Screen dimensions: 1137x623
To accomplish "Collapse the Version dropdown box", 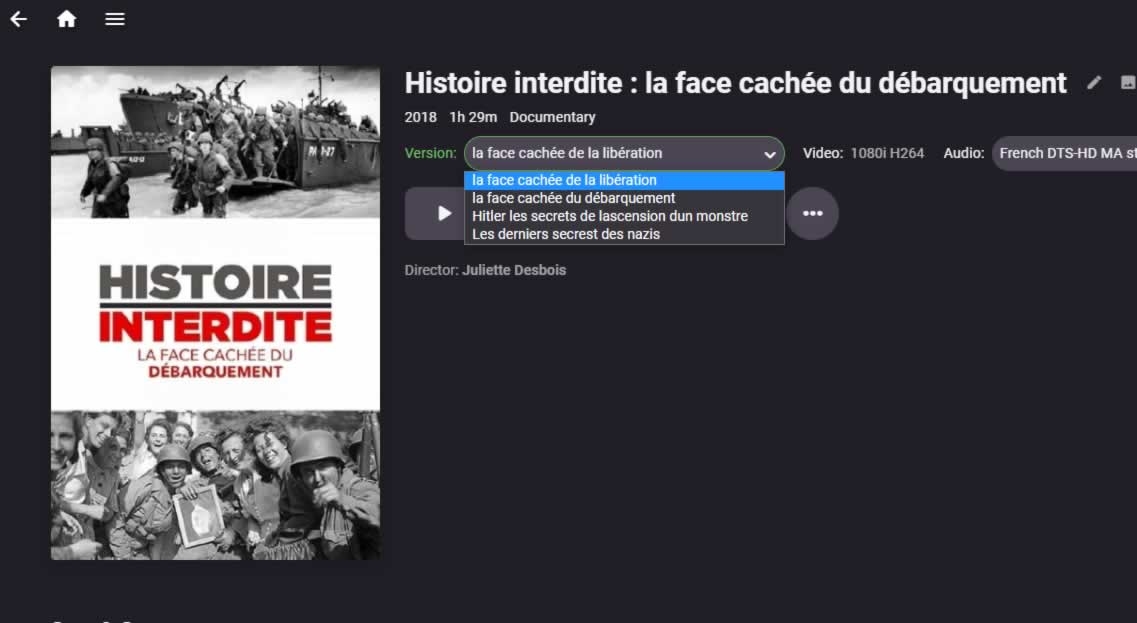I will point(624,153).
